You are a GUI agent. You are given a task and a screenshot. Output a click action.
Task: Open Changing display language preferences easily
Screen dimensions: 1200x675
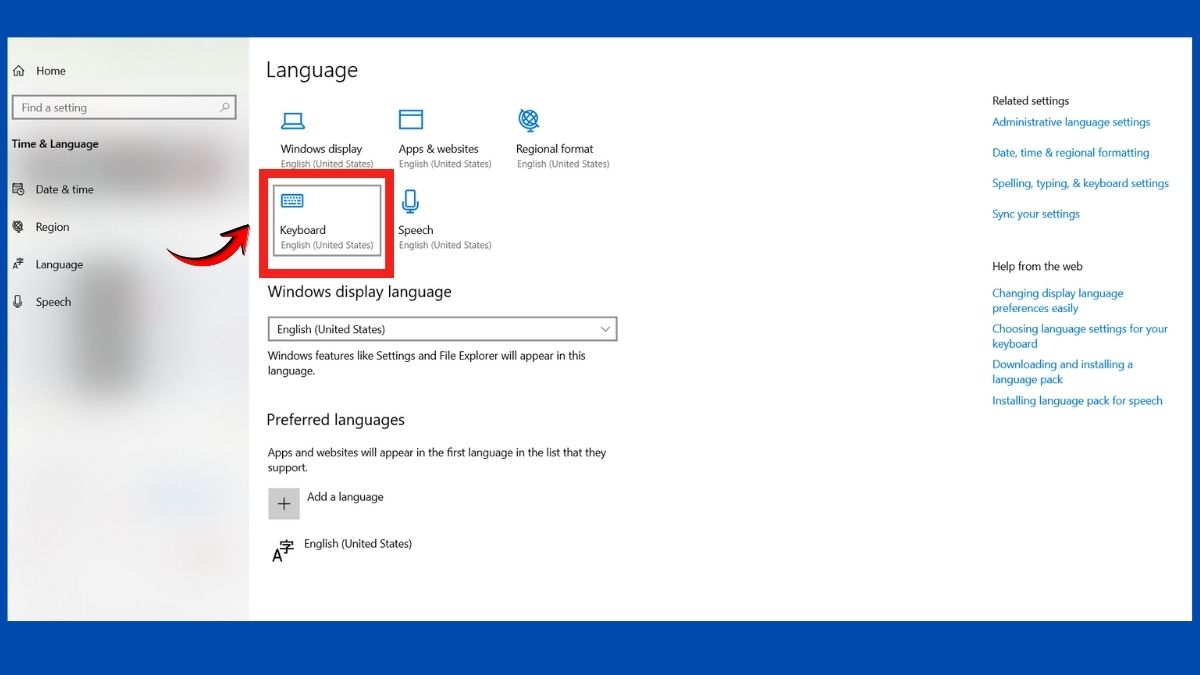[x=1057, y=301]
